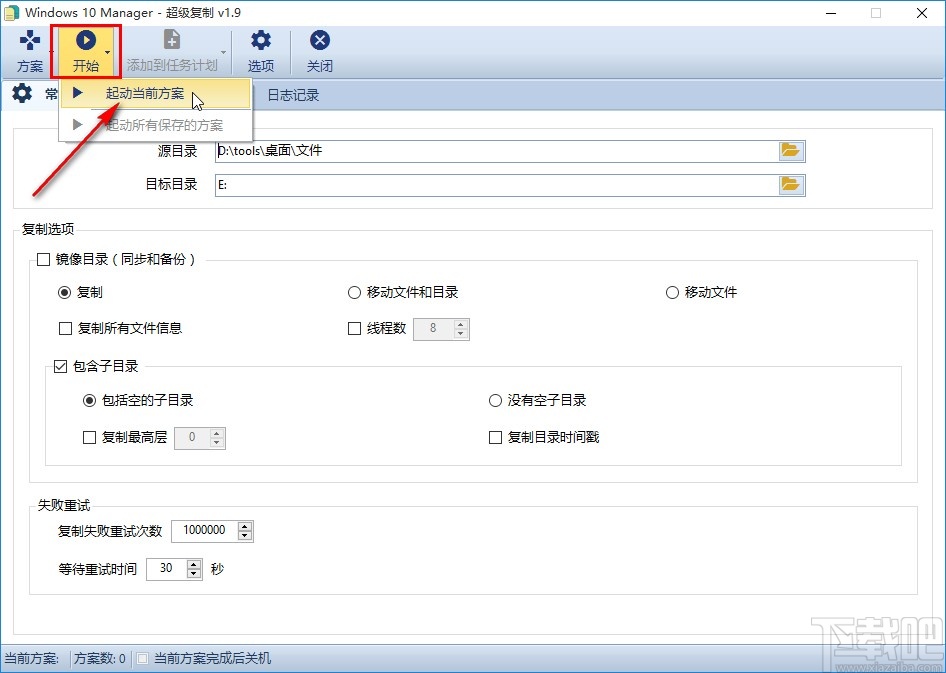Open the leftmost 常 tab
946x673 pixels.
(x=51, y=94)
